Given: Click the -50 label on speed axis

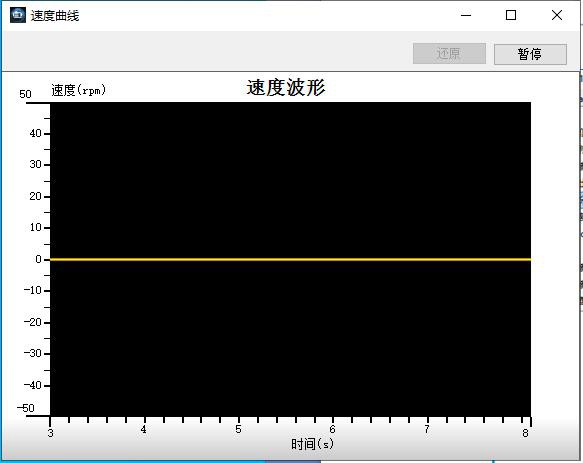Looking at the screenshot, I should [x=26, y=408].
